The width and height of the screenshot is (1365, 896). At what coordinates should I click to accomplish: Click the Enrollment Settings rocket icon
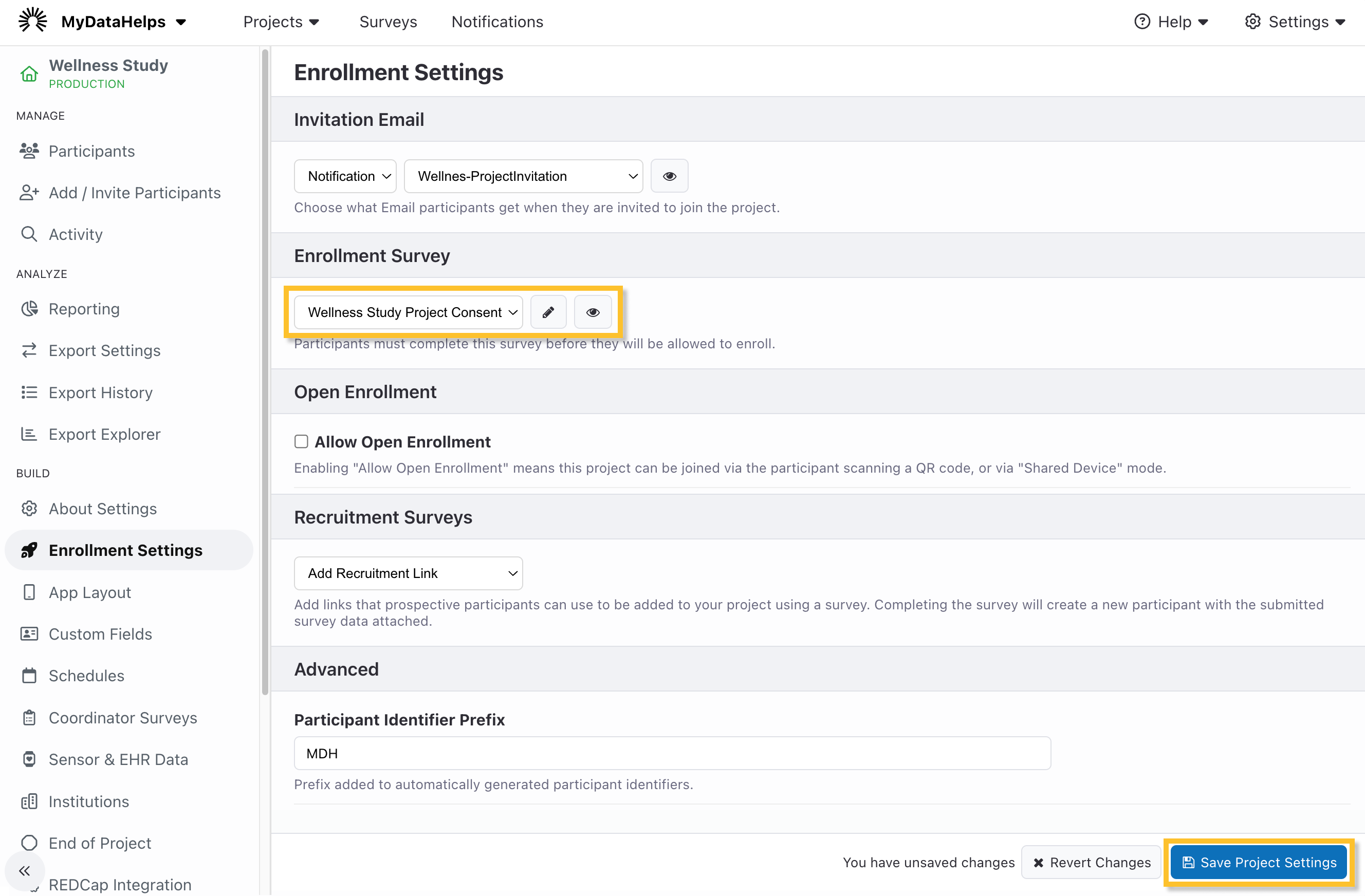point(29,550)
